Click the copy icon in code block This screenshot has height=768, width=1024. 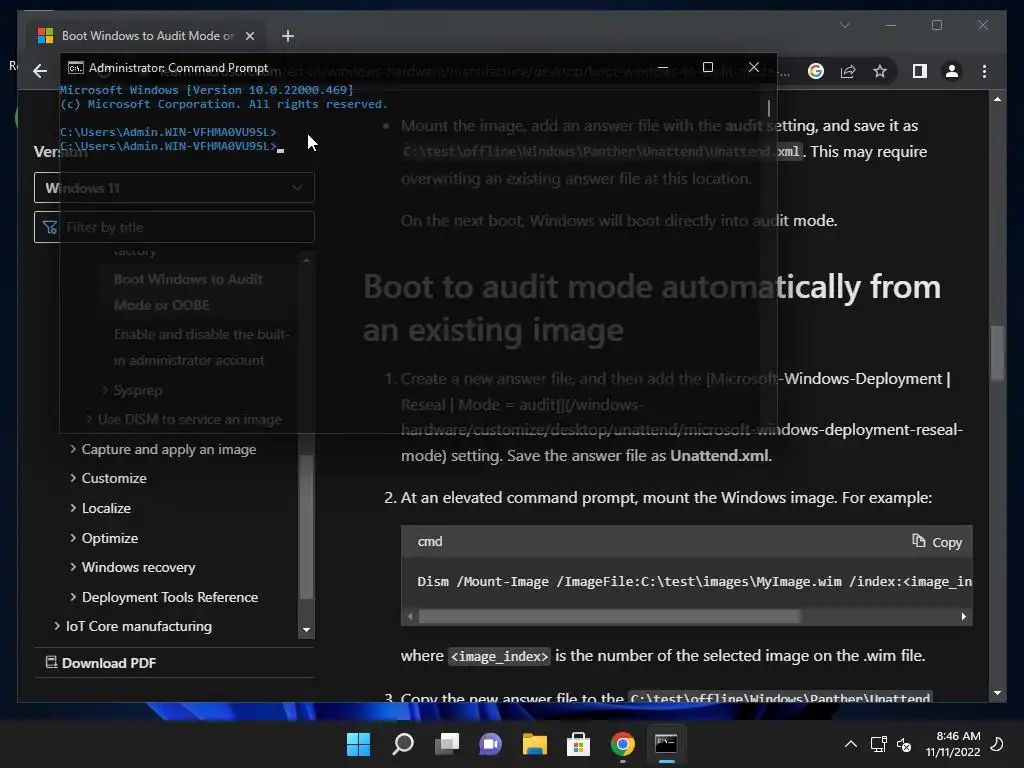pos(919,541)
